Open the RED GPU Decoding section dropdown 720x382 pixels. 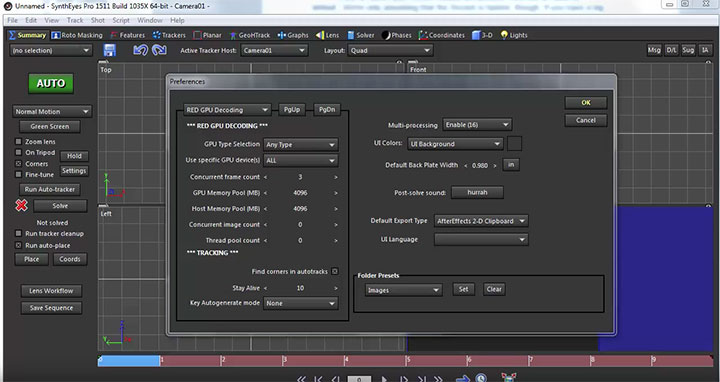coord(227,110)
